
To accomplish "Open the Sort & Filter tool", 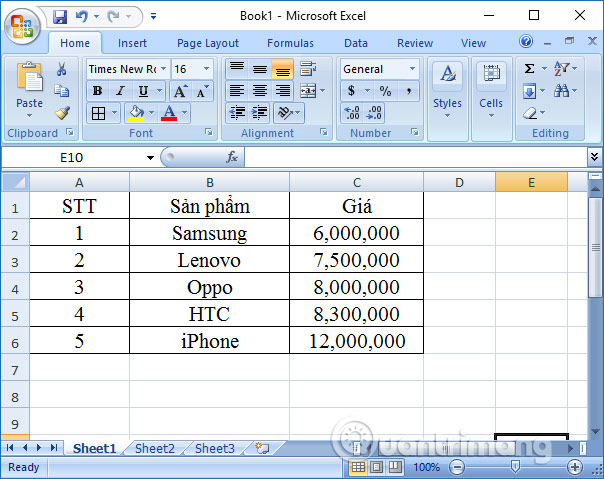I will [x=562, y=69].
